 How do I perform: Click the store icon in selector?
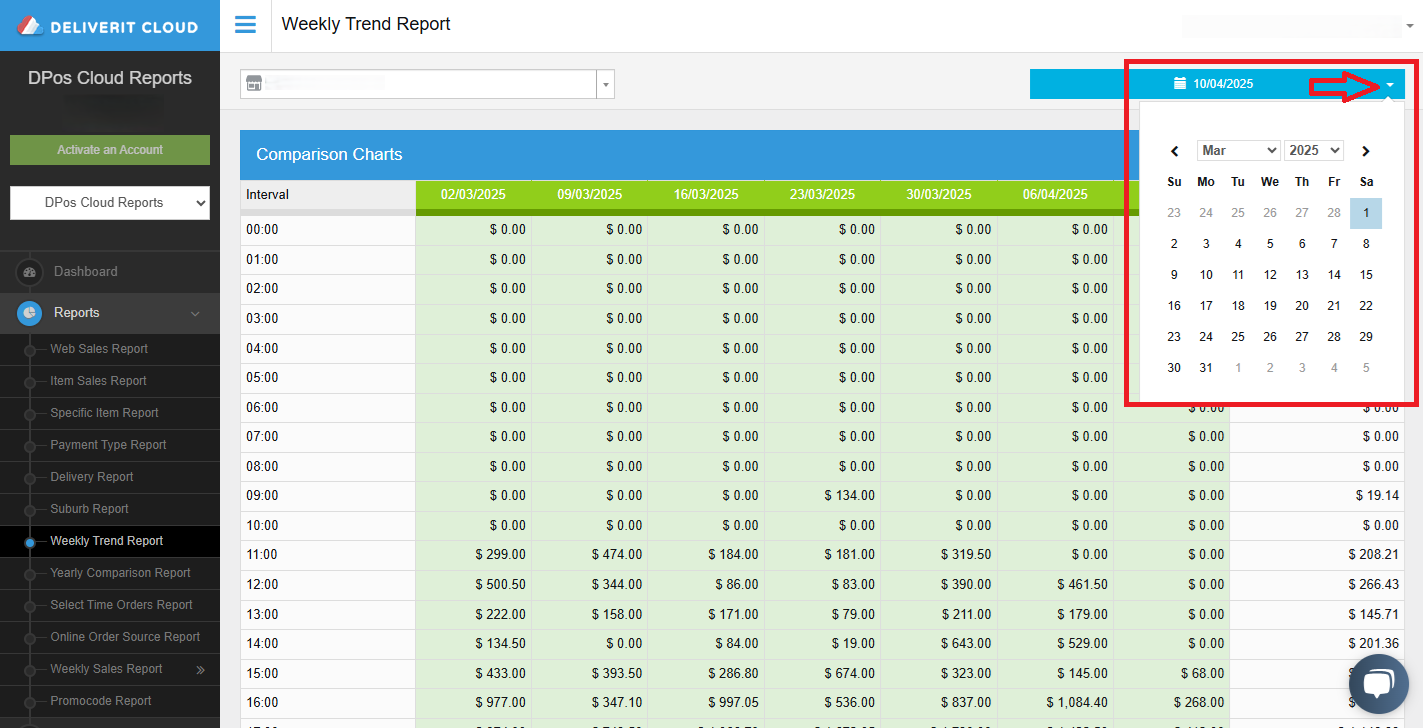coord(254,84)
